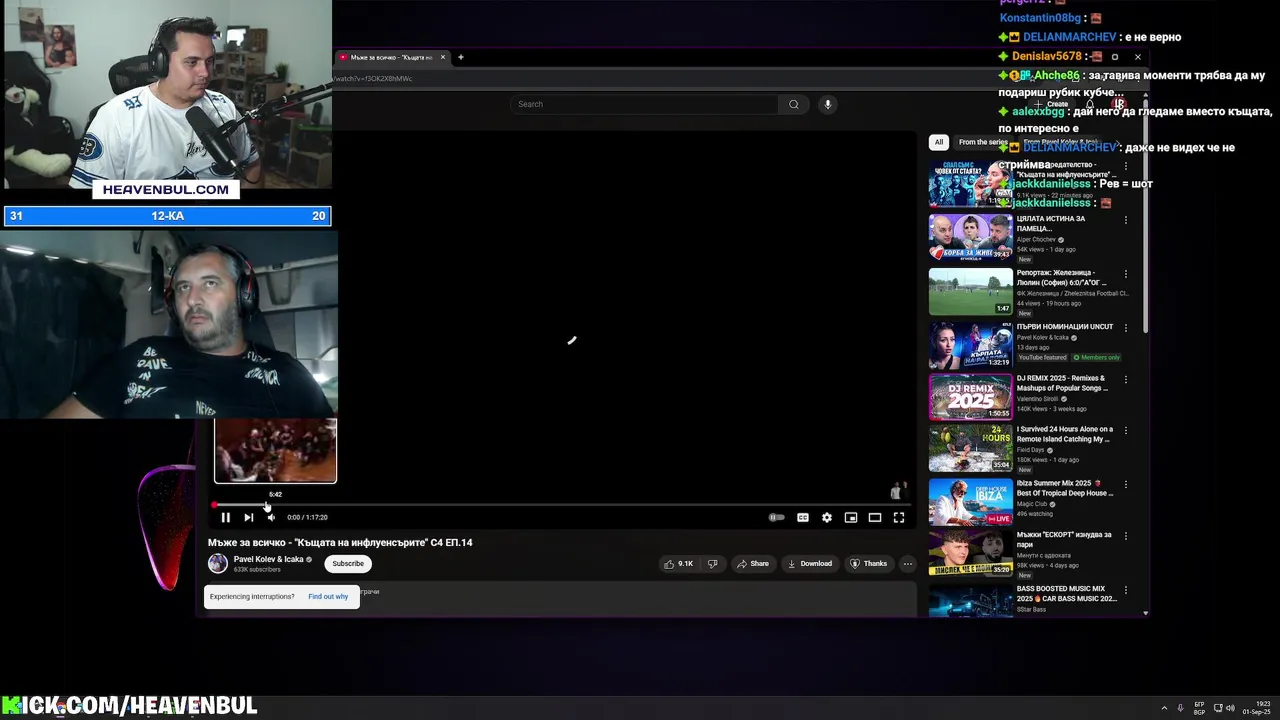1280x720 pixels.
Task: Open Мъжки "ЕСКОРТ" изнудва за пари thumbnail
Action: pyautogui.click(x=970, y=553)
